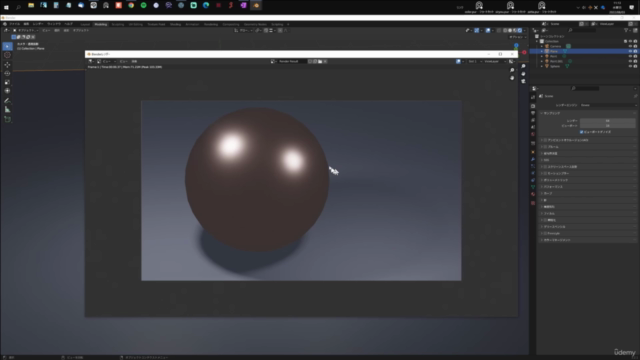This screenshot has height=360, width=640.
Task: Open Output properties tab icon
Action: (x=533, y=113)
